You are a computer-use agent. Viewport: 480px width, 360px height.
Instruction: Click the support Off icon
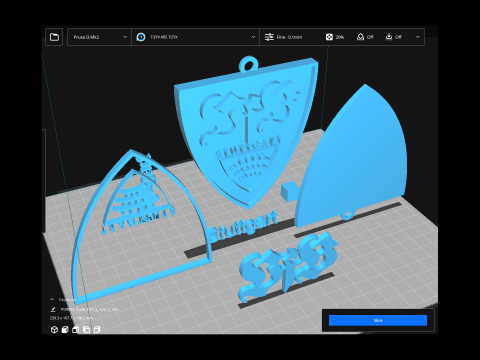[360, 37]
